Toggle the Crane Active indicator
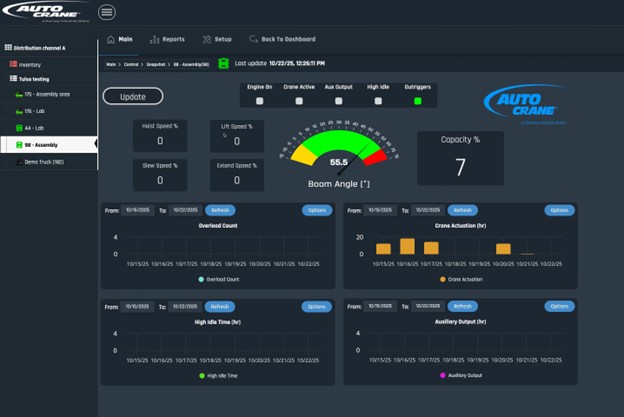The height and width of the screenshot is (417, 624). point(299,101)
